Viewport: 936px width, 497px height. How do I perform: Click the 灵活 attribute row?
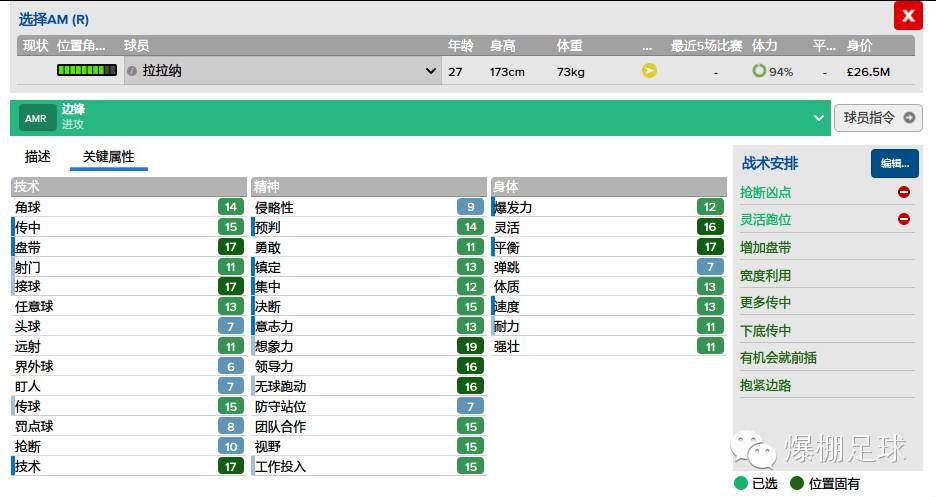point(608,227)
